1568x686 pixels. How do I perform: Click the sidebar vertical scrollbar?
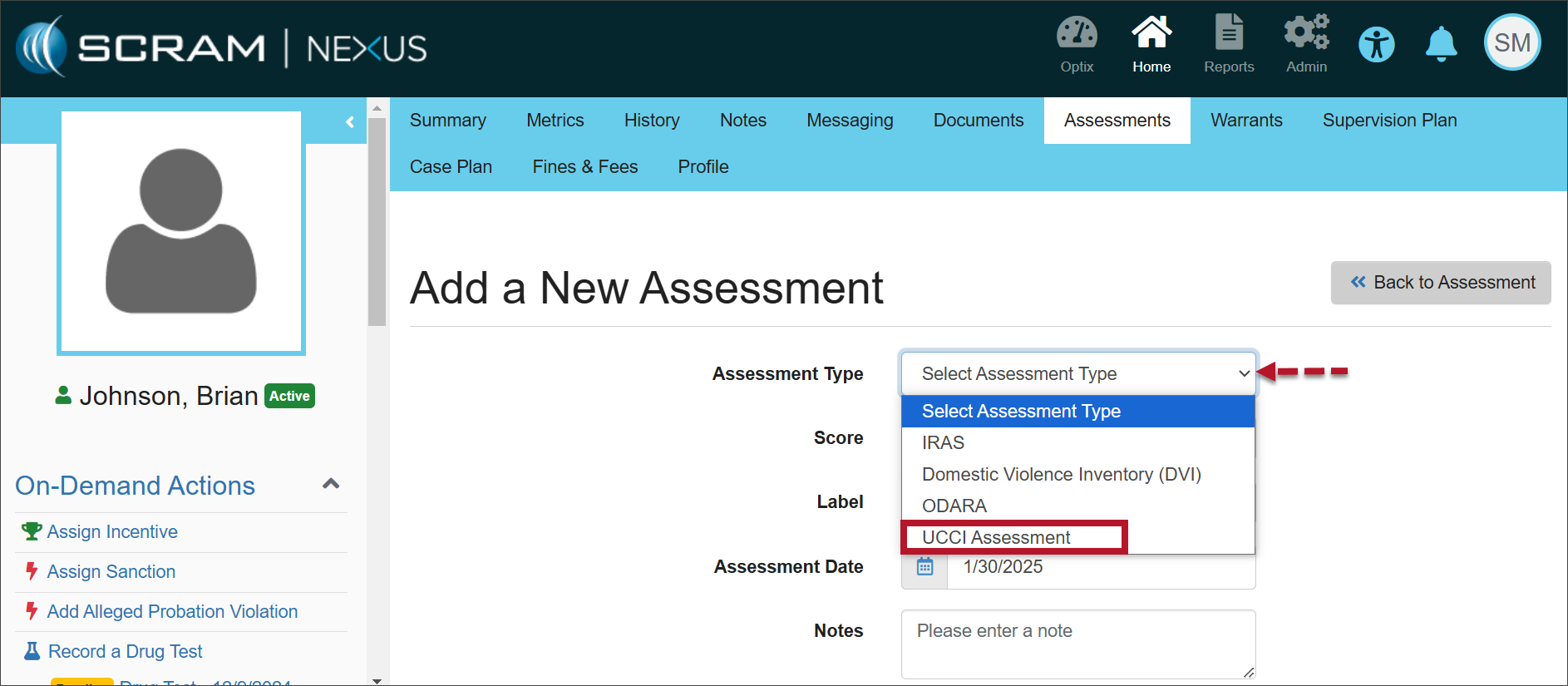pos(377,221)
